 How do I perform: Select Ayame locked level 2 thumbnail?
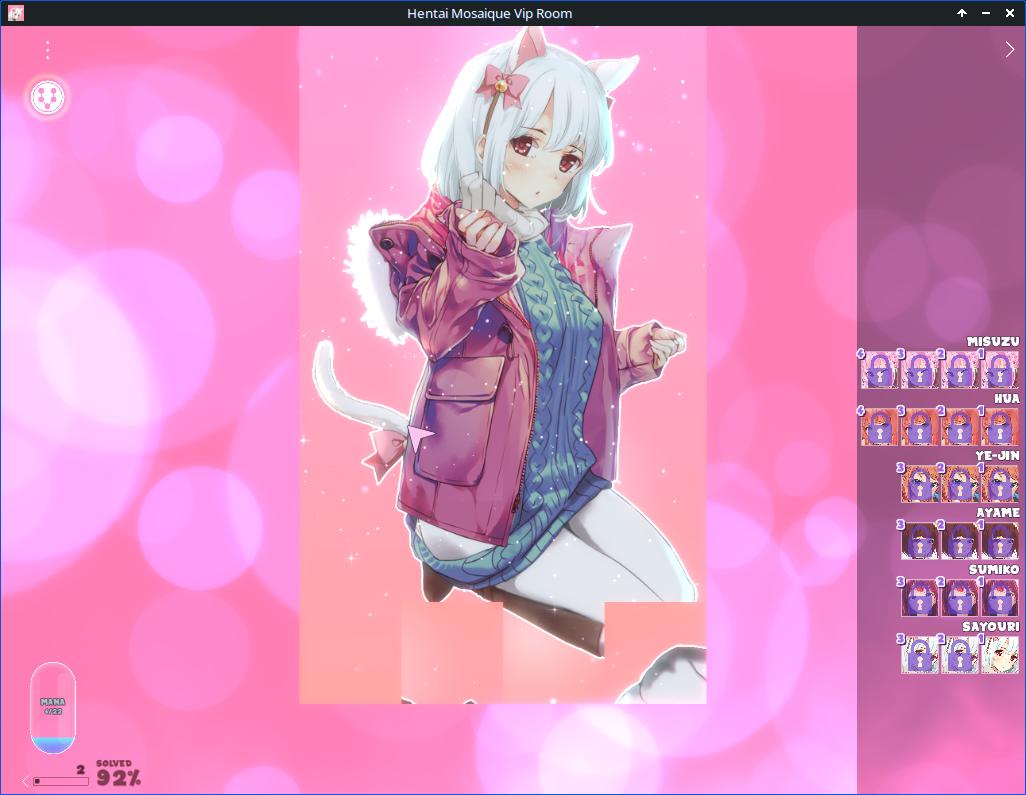pos(959,540)
